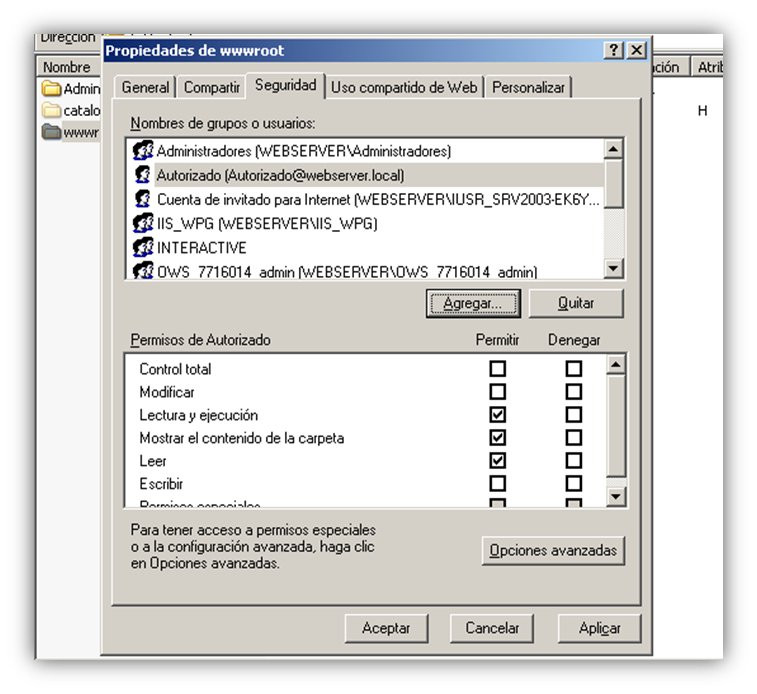This screenshot has height=694, width=757.
Task: Select the Administradores group icon
Action: coord(143,151)
